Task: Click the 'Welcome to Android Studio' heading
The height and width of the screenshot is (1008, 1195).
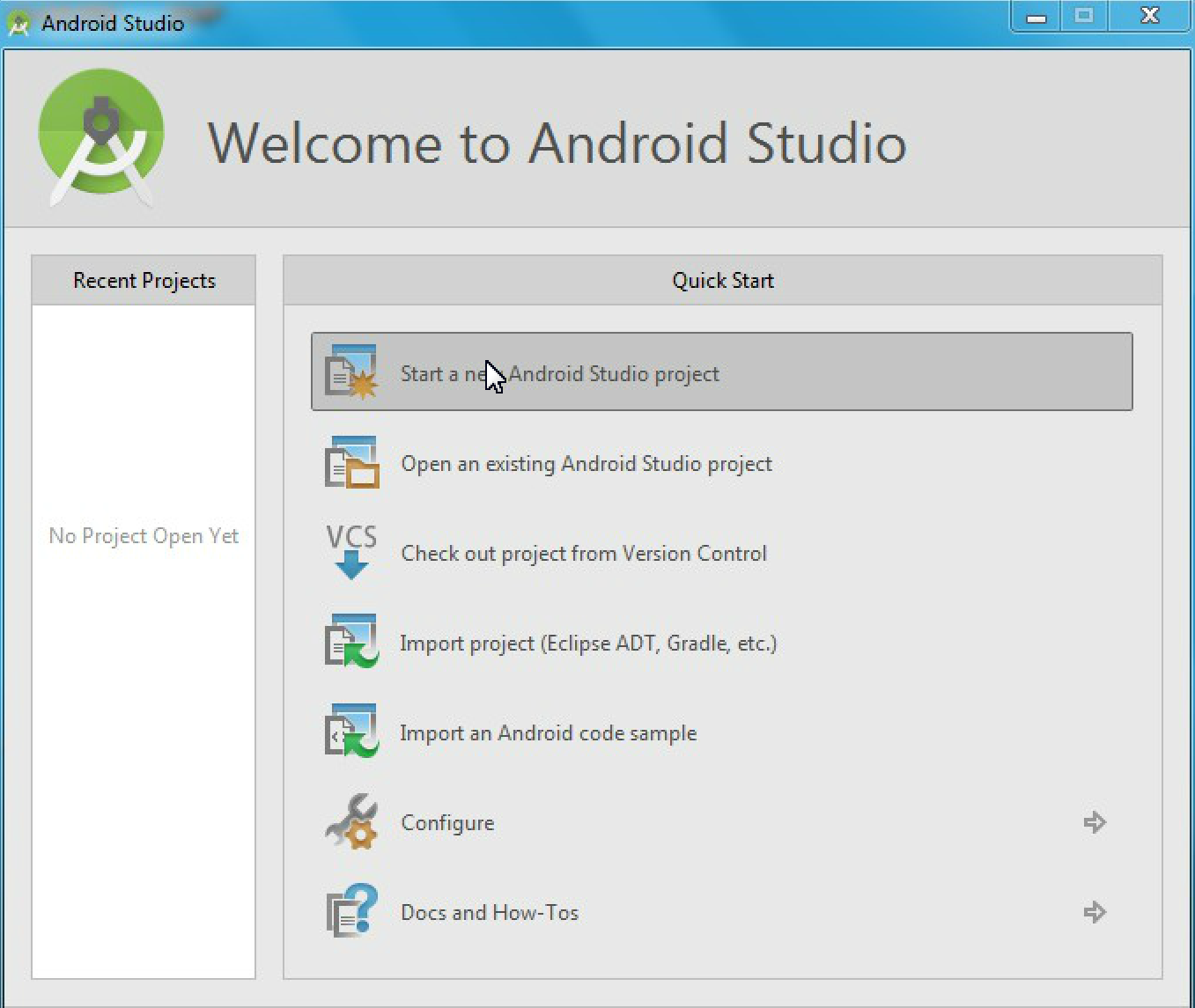Action: coord(557,143)
